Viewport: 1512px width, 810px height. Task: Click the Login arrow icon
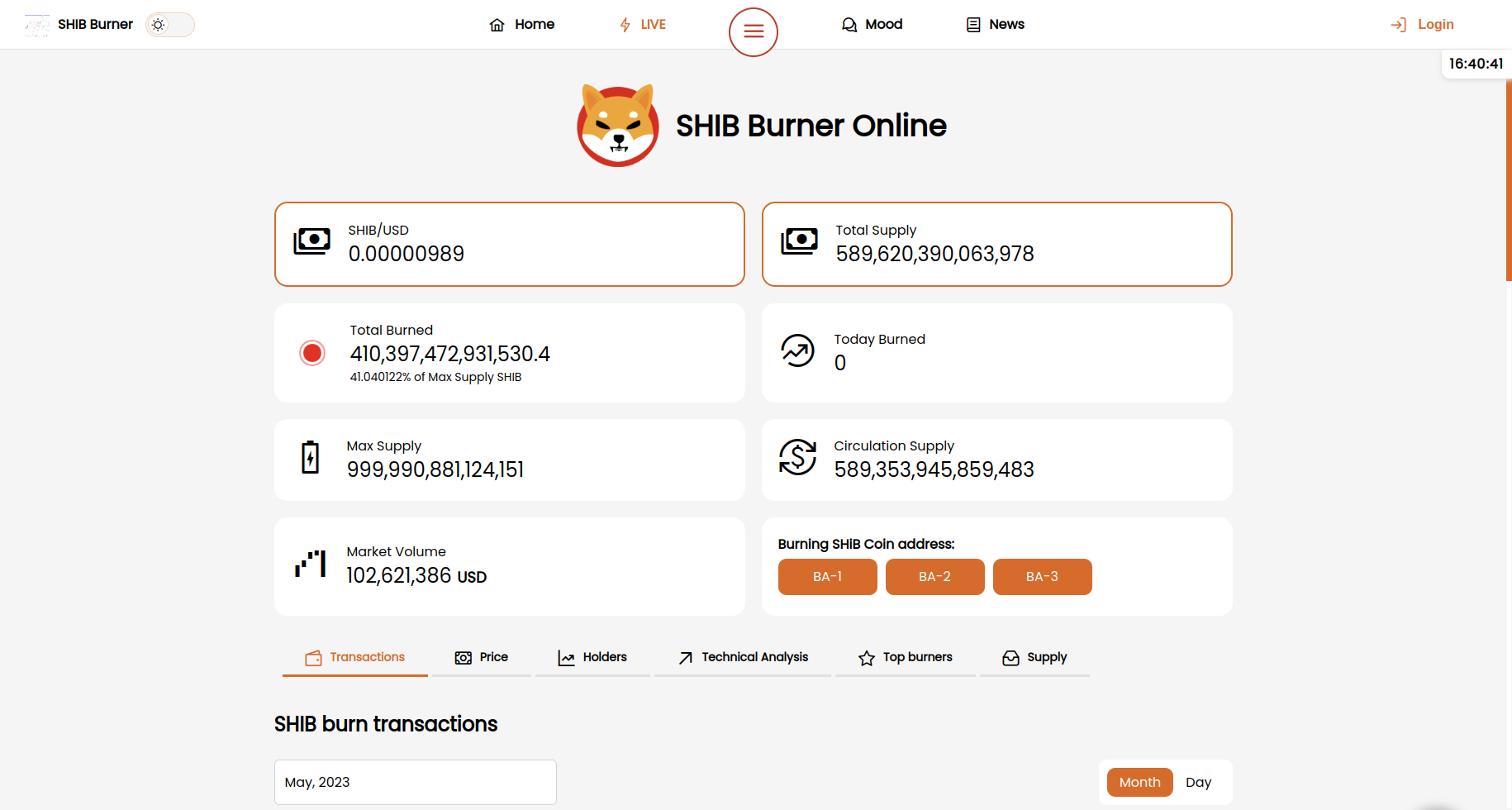coord(1398,25)
